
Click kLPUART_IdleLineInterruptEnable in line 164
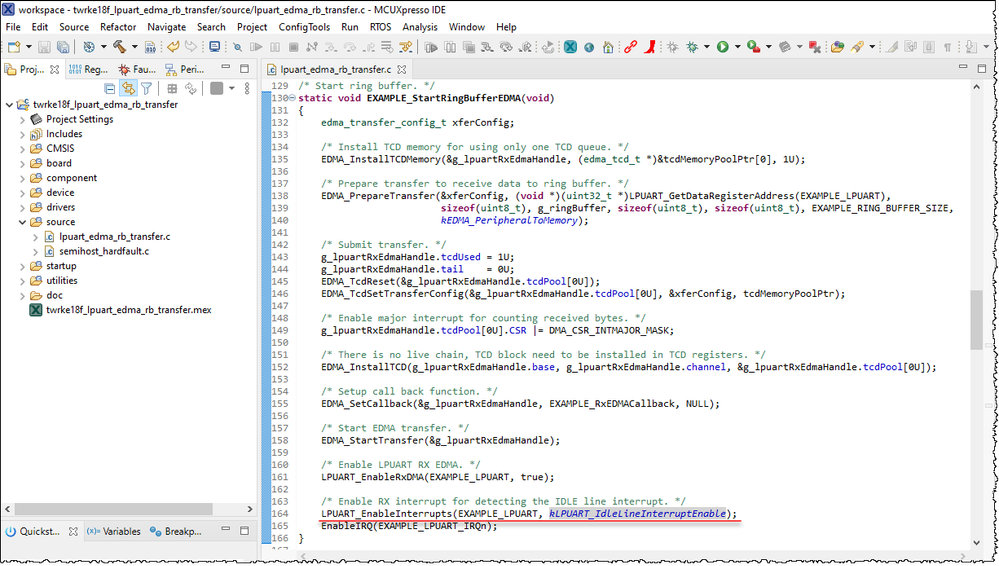637,513
